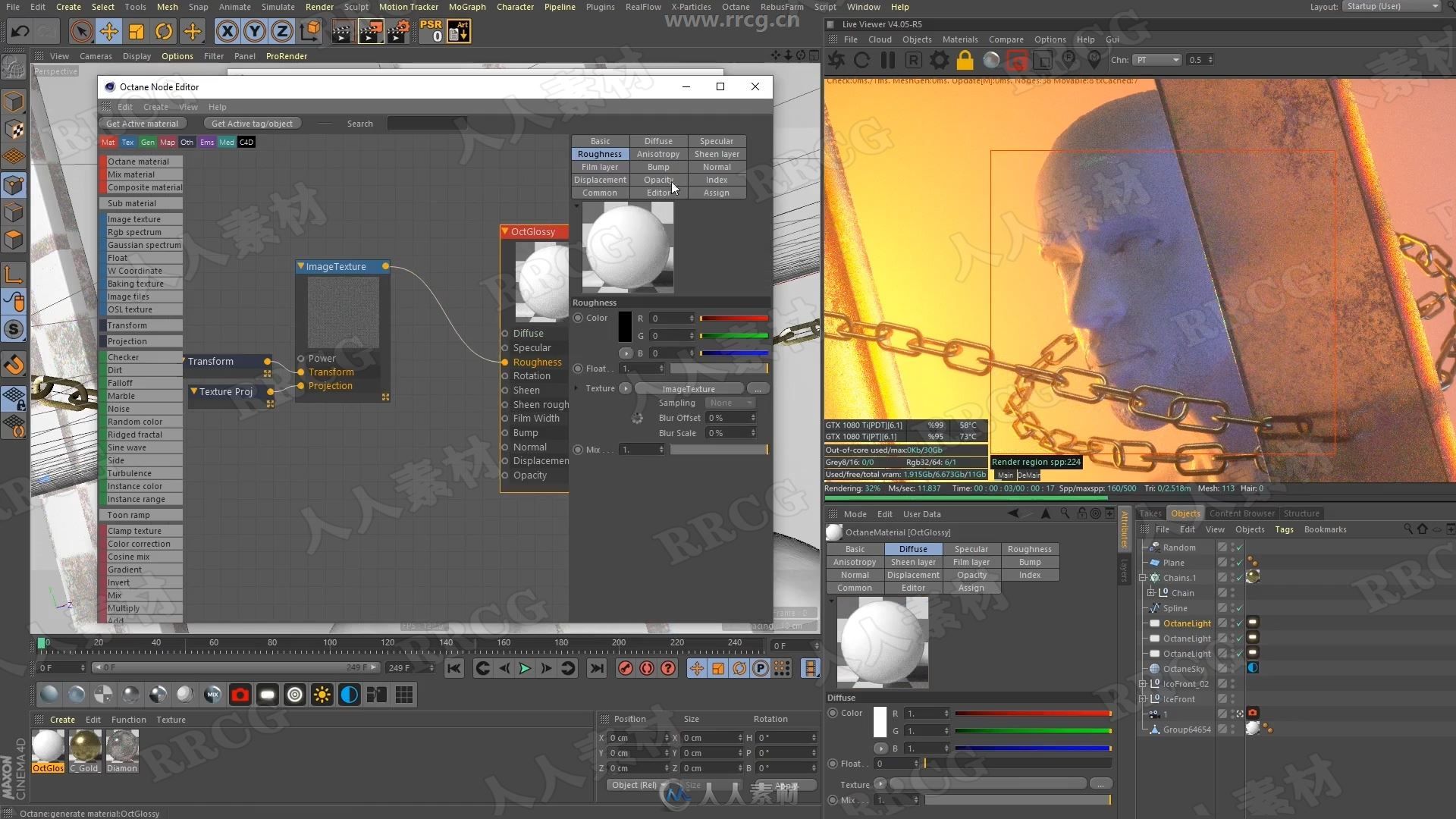Click the Octane area light icon

pyautogui.click(x=267, y=694)
